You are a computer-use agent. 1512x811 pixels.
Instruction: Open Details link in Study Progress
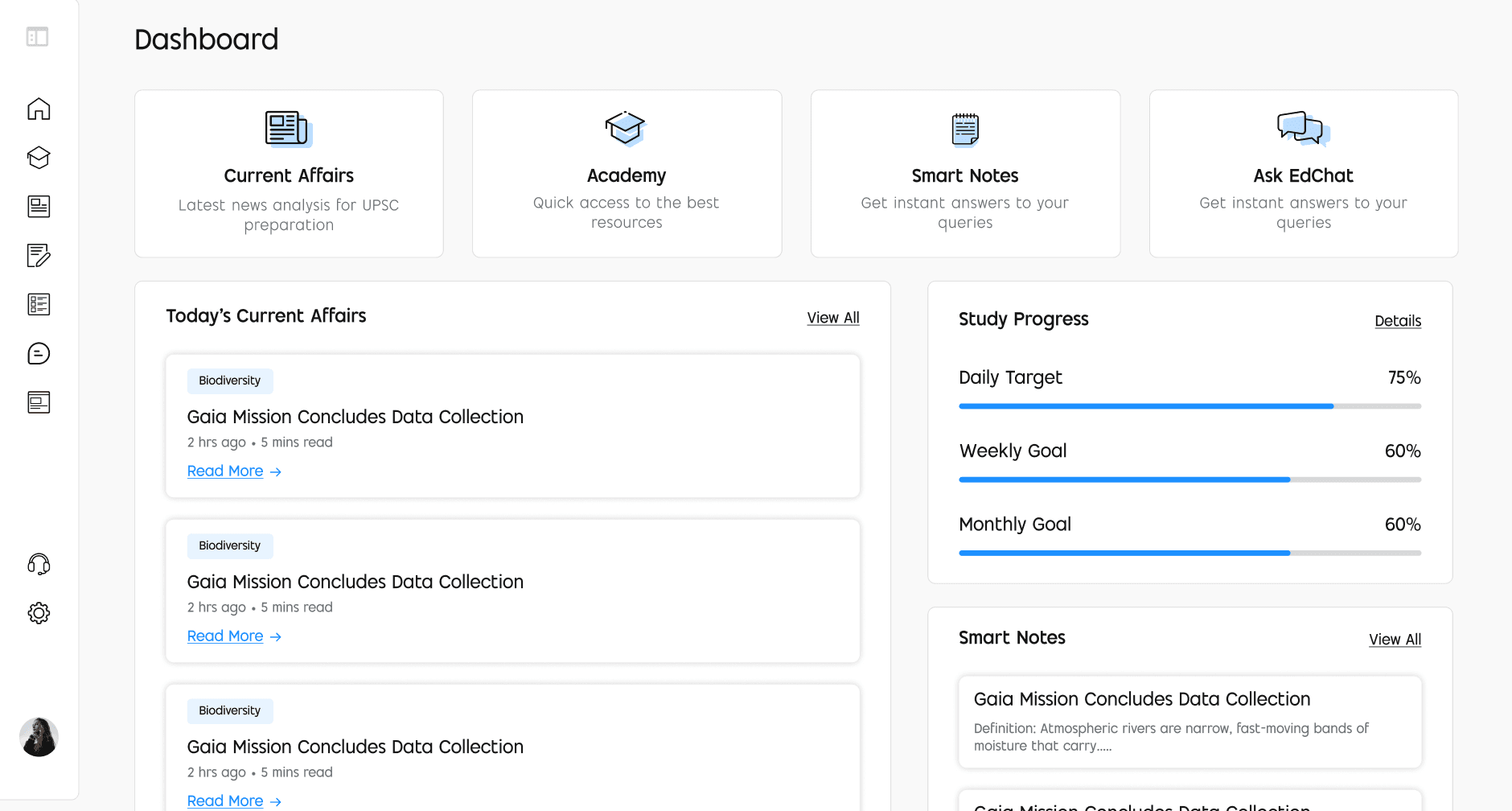click(x=1397, y=321)
